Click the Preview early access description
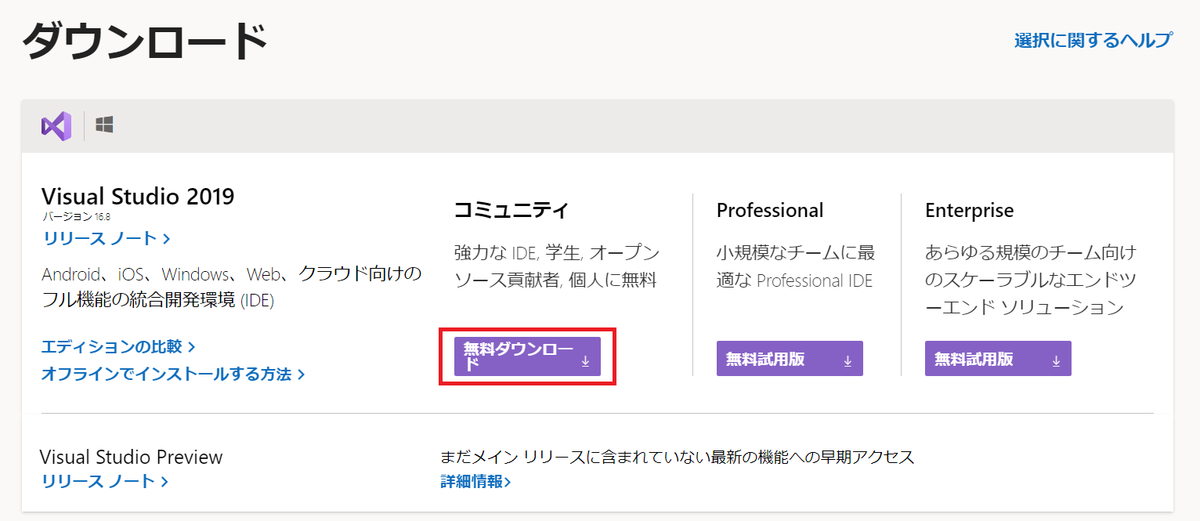 677,457
